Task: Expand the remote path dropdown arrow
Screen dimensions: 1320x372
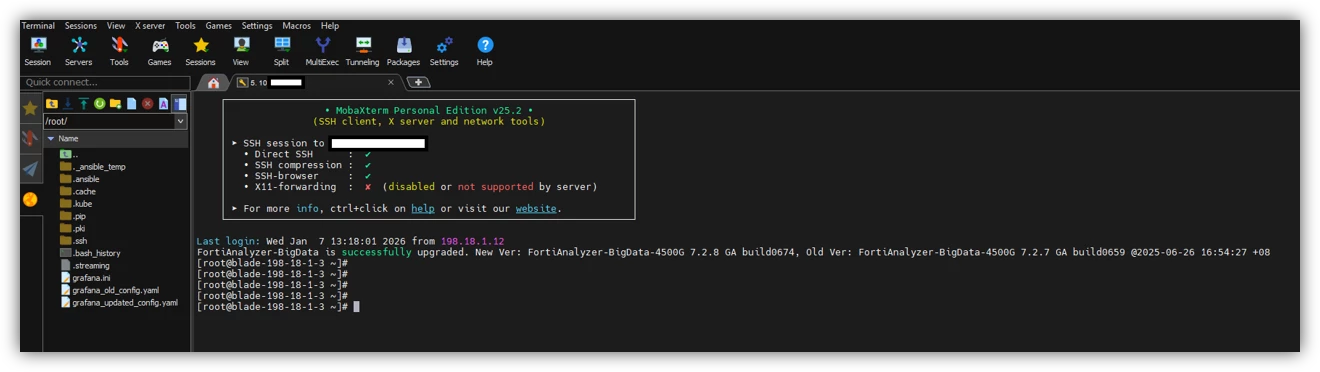Action: [x=181, y=121]
